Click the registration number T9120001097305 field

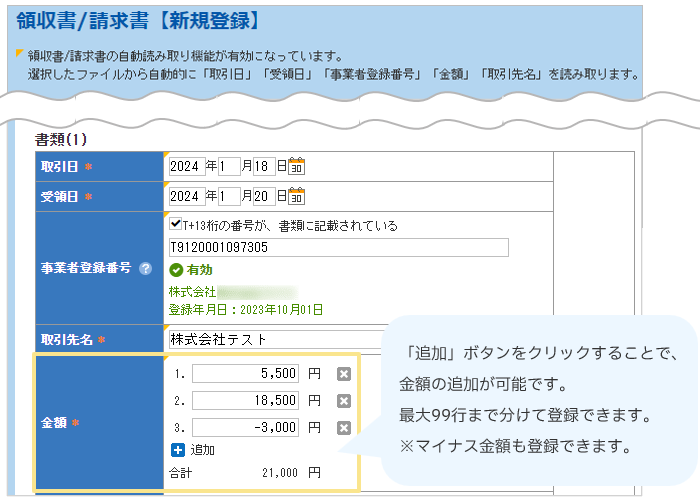click(339, 248)
